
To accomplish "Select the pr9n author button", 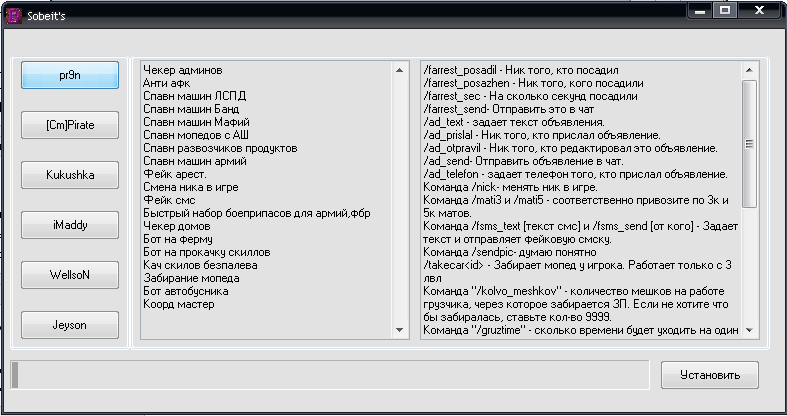I will pos(70,74).
